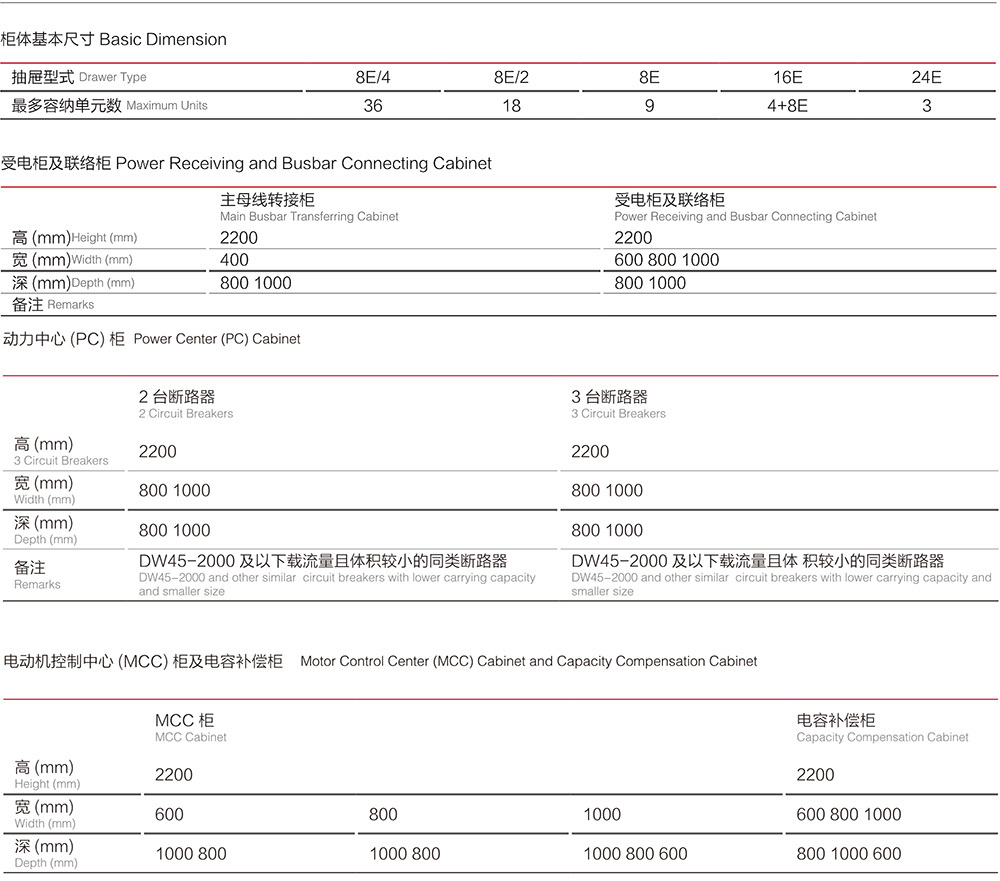Select the MCC width value "800"
The width and height of the screenshot is (1000, 881).
click(x=383, y=815)
